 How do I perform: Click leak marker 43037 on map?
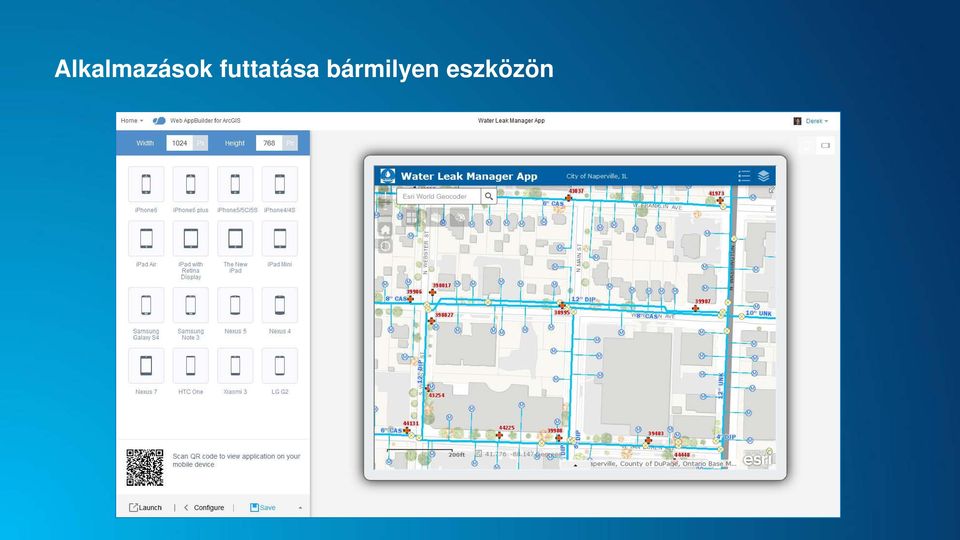click(x=569, y=198)
